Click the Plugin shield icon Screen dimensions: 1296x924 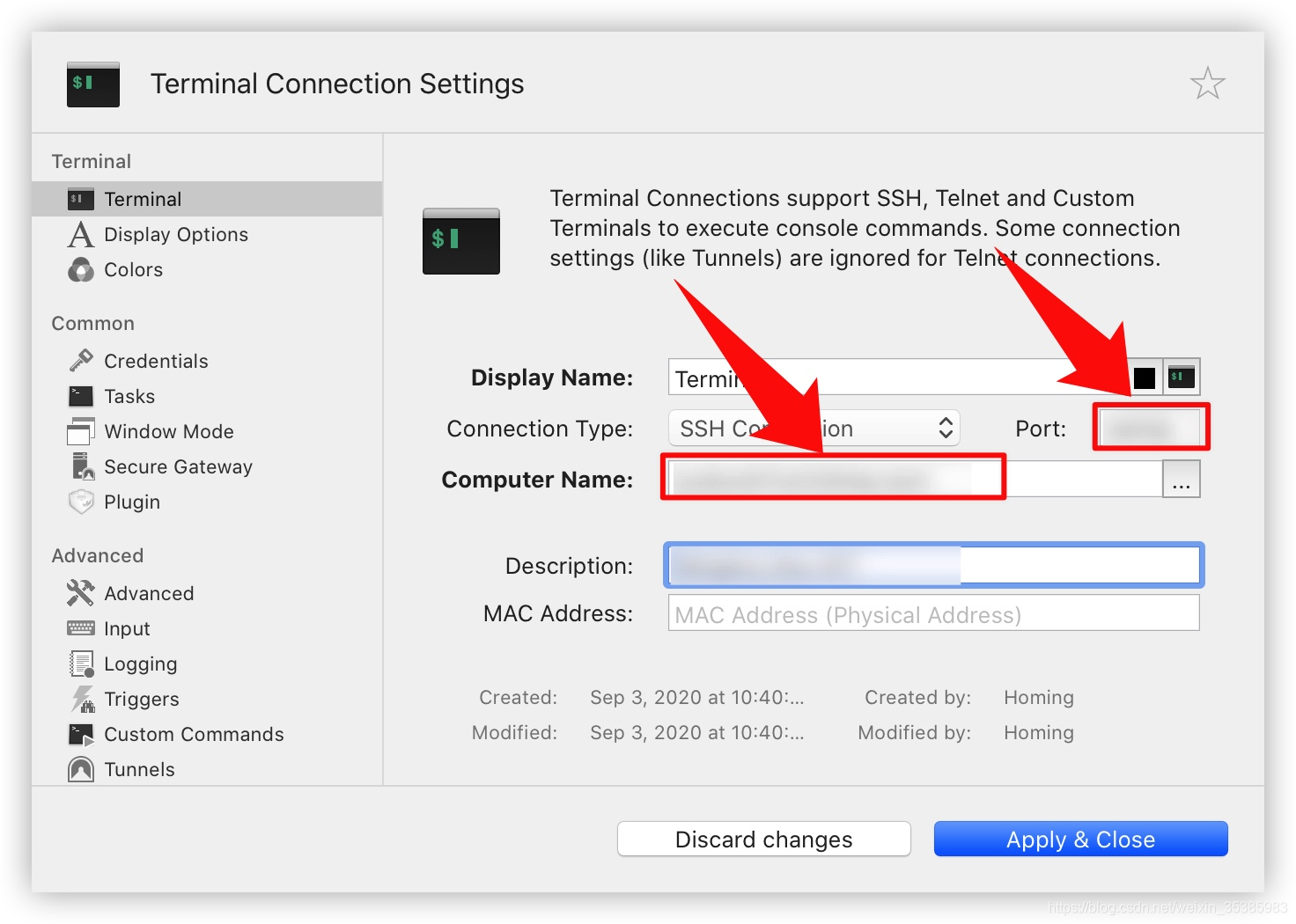coord(81,502)
